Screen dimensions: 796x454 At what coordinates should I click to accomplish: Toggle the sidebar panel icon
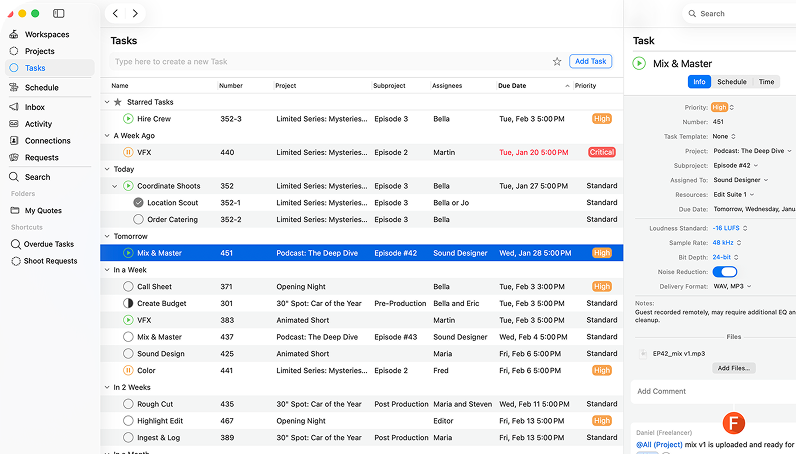point(59,14)
